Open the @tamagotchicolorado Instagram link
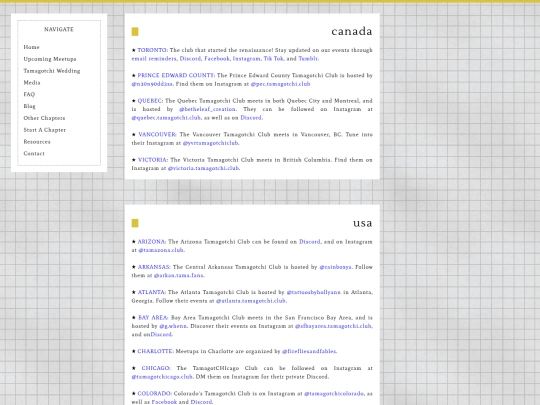 [334, 394]
